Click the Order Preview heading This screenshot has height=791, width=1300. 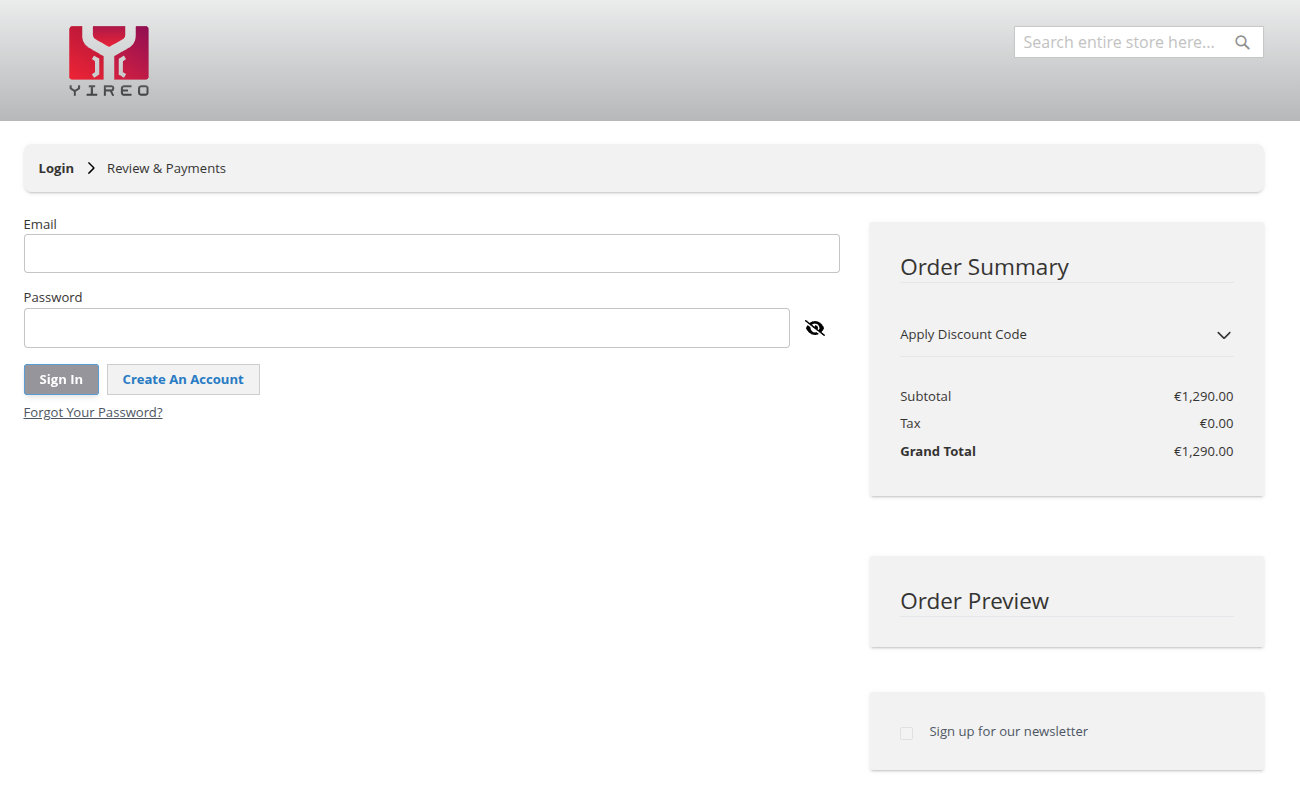coord(974,601)
